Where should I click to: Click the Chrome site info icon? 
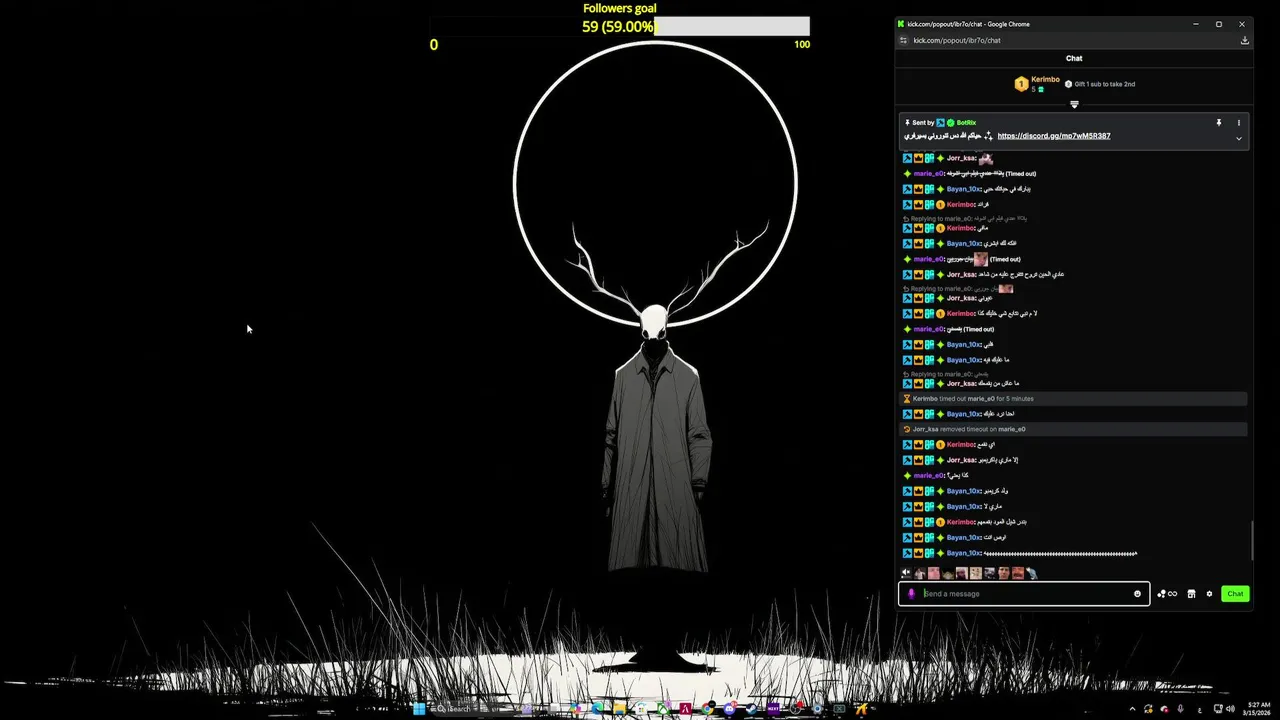click(x=904, y=41)
